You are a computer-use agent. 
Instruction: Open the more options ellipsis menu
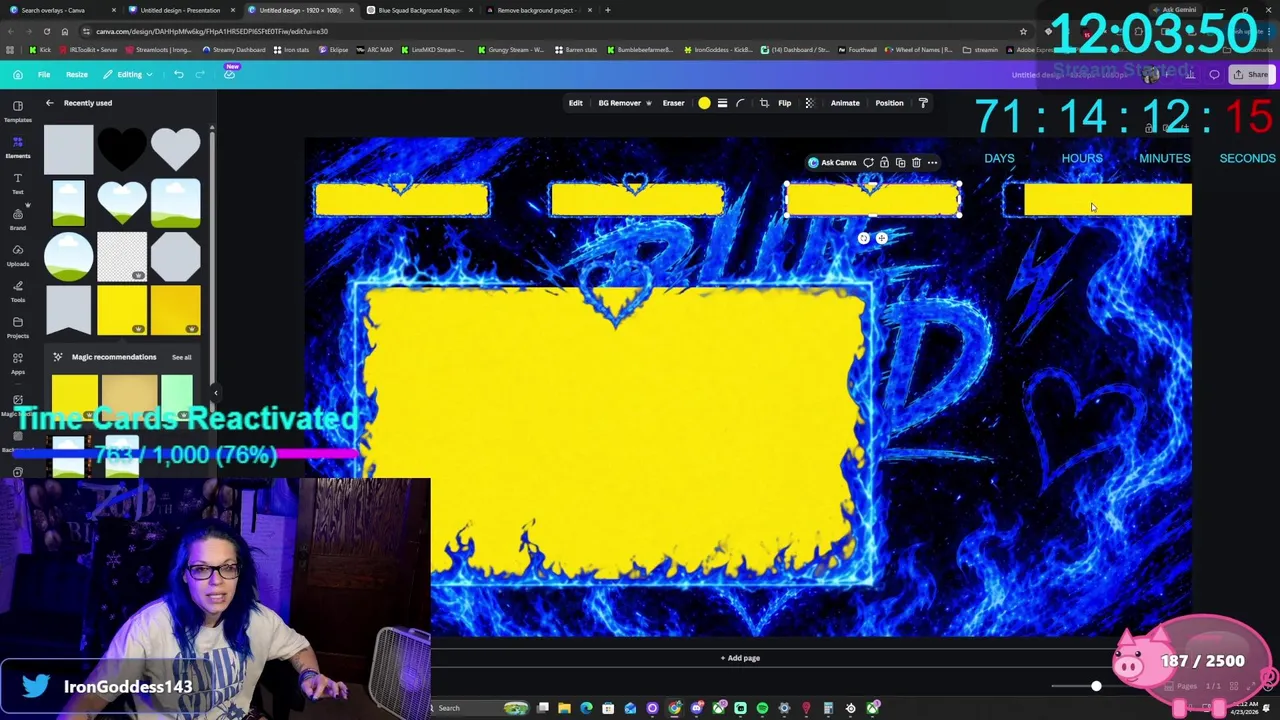coord(932,163)
